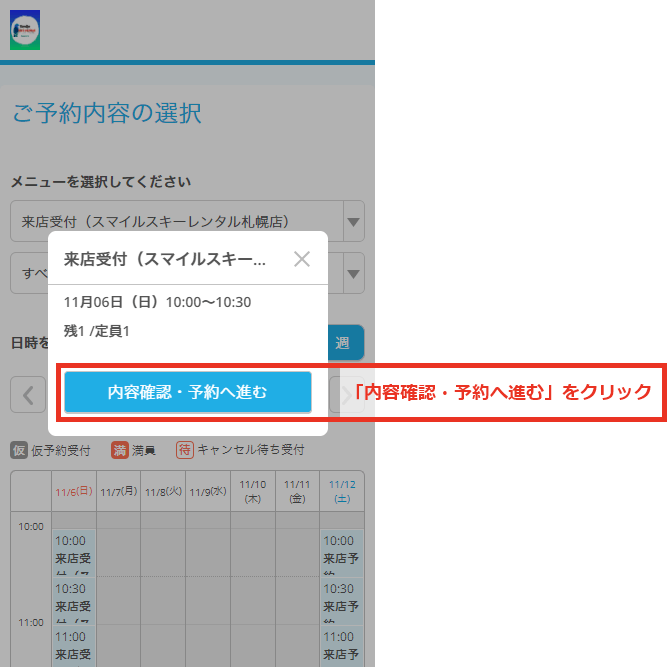
Task: Click the 待 cancel-wait legend icon
Action: [x=185, y=450]
